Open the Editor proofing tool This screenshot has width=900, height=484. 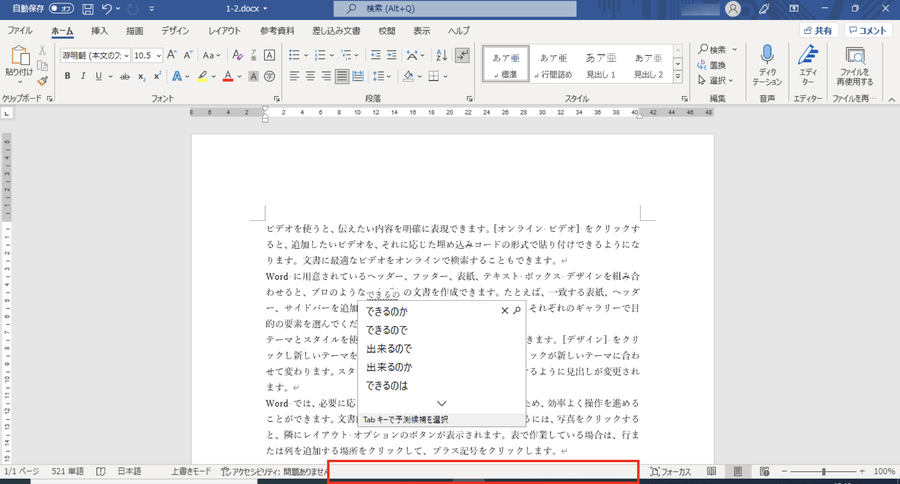point(810,55)
